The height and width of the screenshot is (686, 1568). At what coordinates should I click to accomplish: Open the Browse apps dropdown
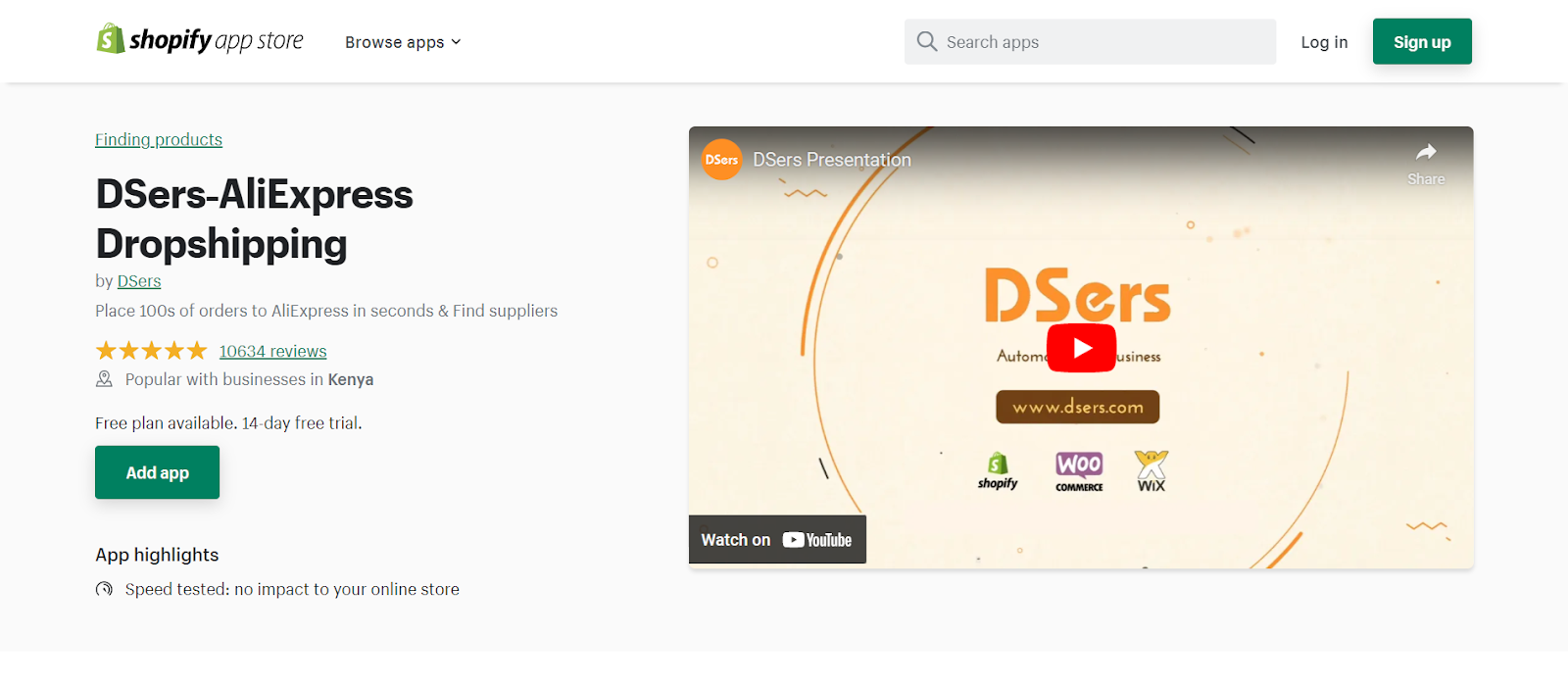coord(403,42)
